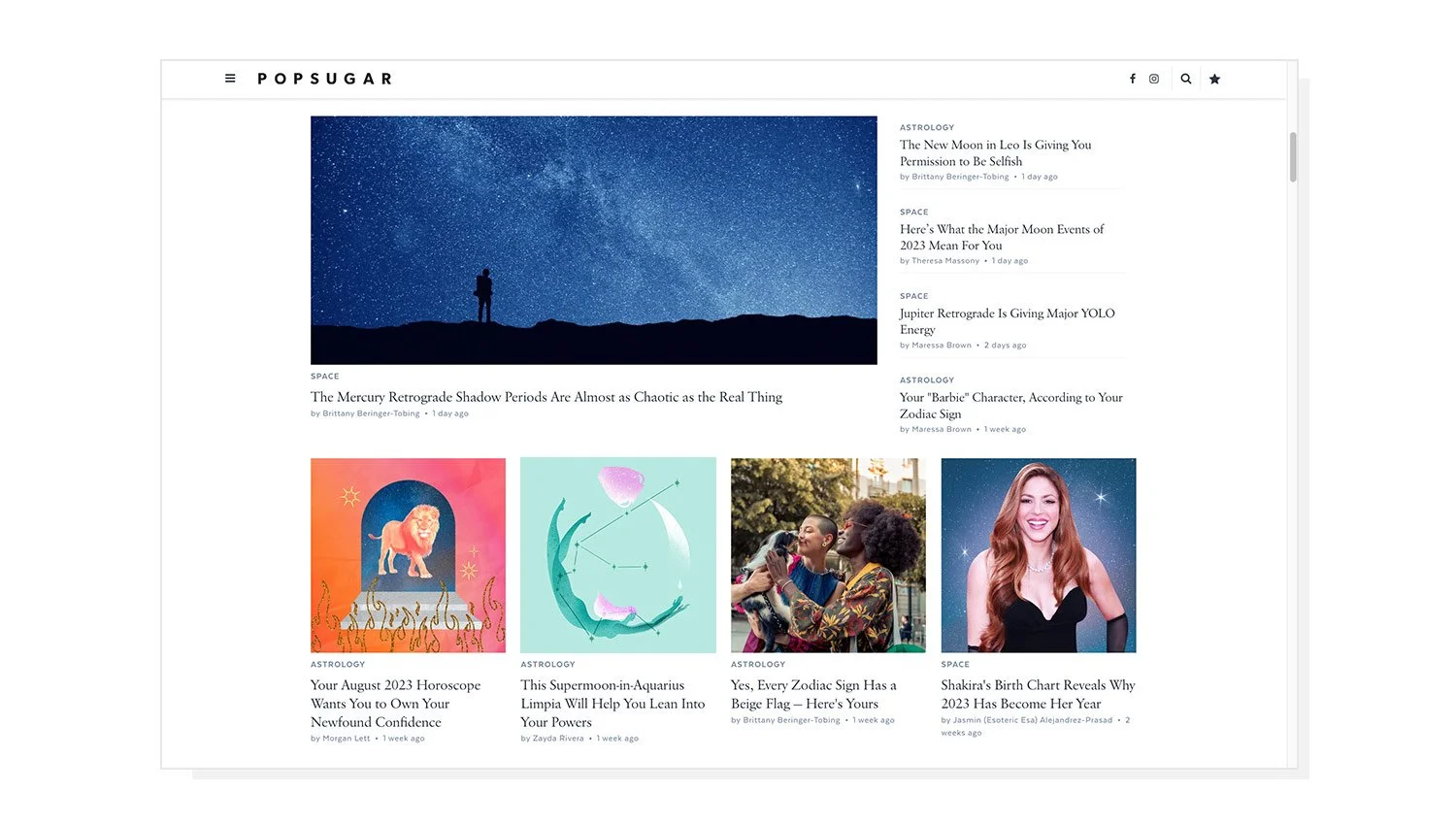Click the teal Aquarius constellation thumbnail
The width and height of the screenshot is (1456, 825).
[x=618, y=555]
